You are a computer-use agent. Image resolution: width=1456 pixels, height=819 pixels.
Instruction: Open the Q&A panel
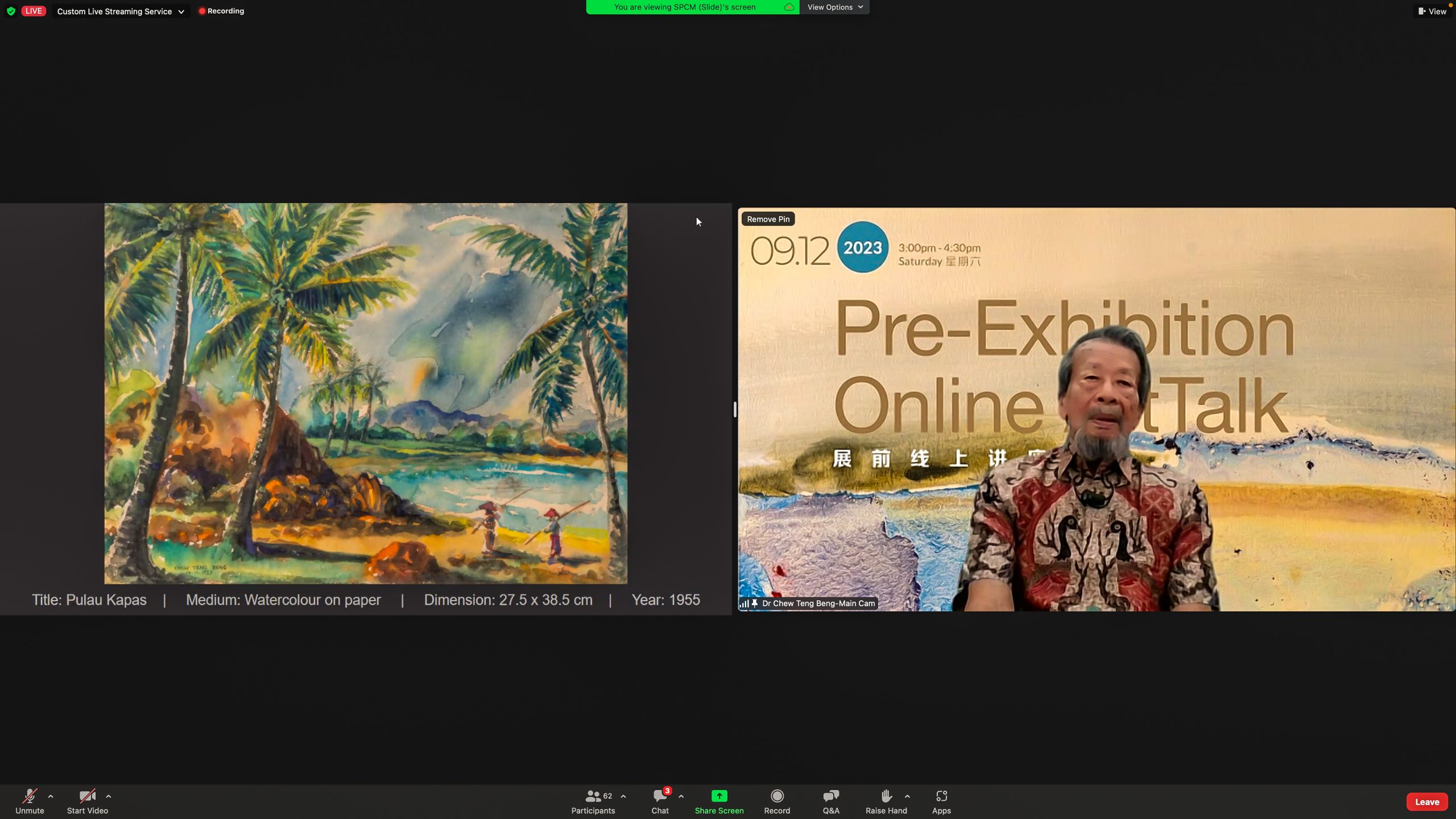[x=831, y=796]
